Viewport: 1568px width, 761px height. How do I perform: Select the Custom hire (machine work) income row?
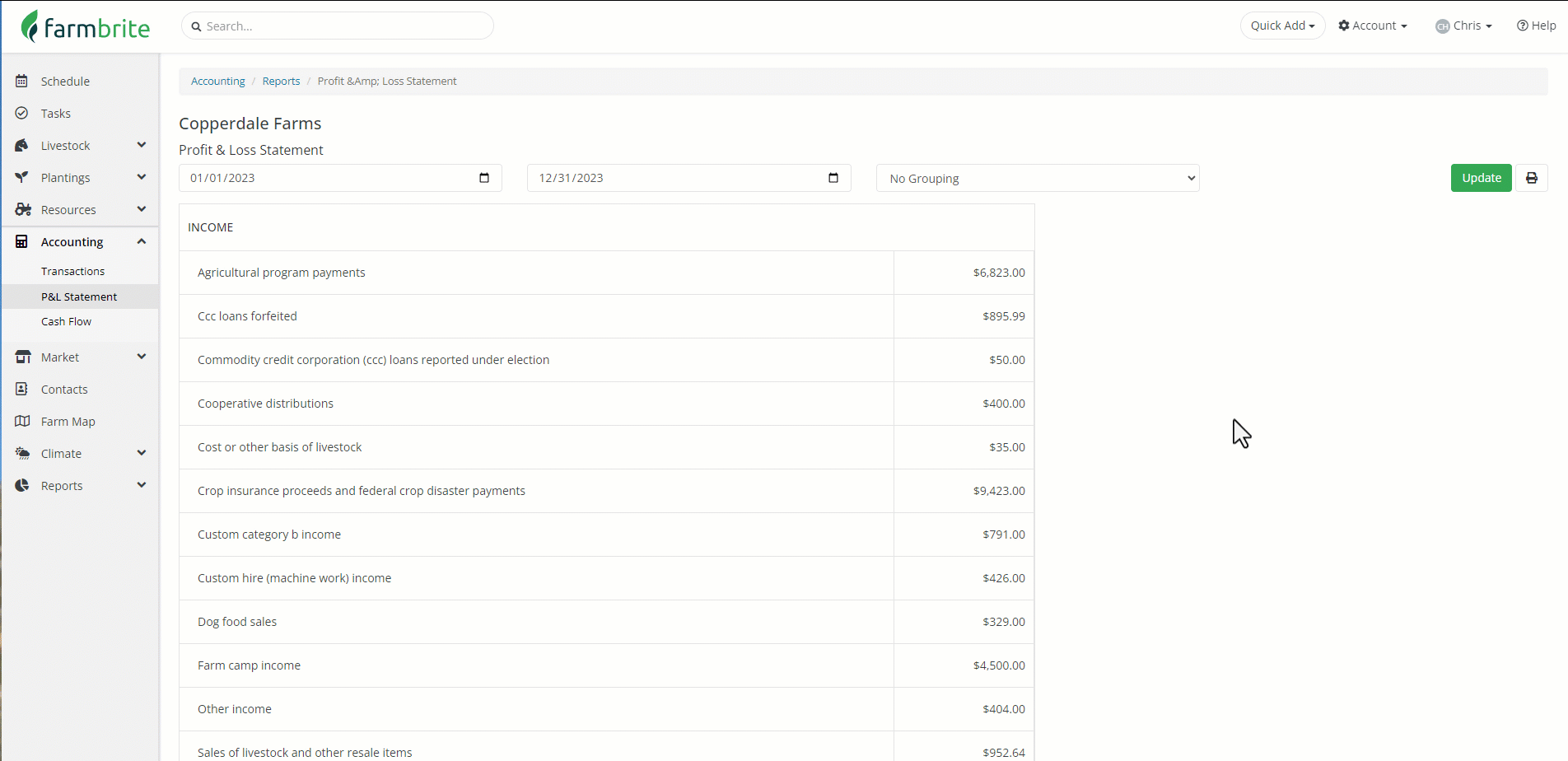(x=606, y=578)
